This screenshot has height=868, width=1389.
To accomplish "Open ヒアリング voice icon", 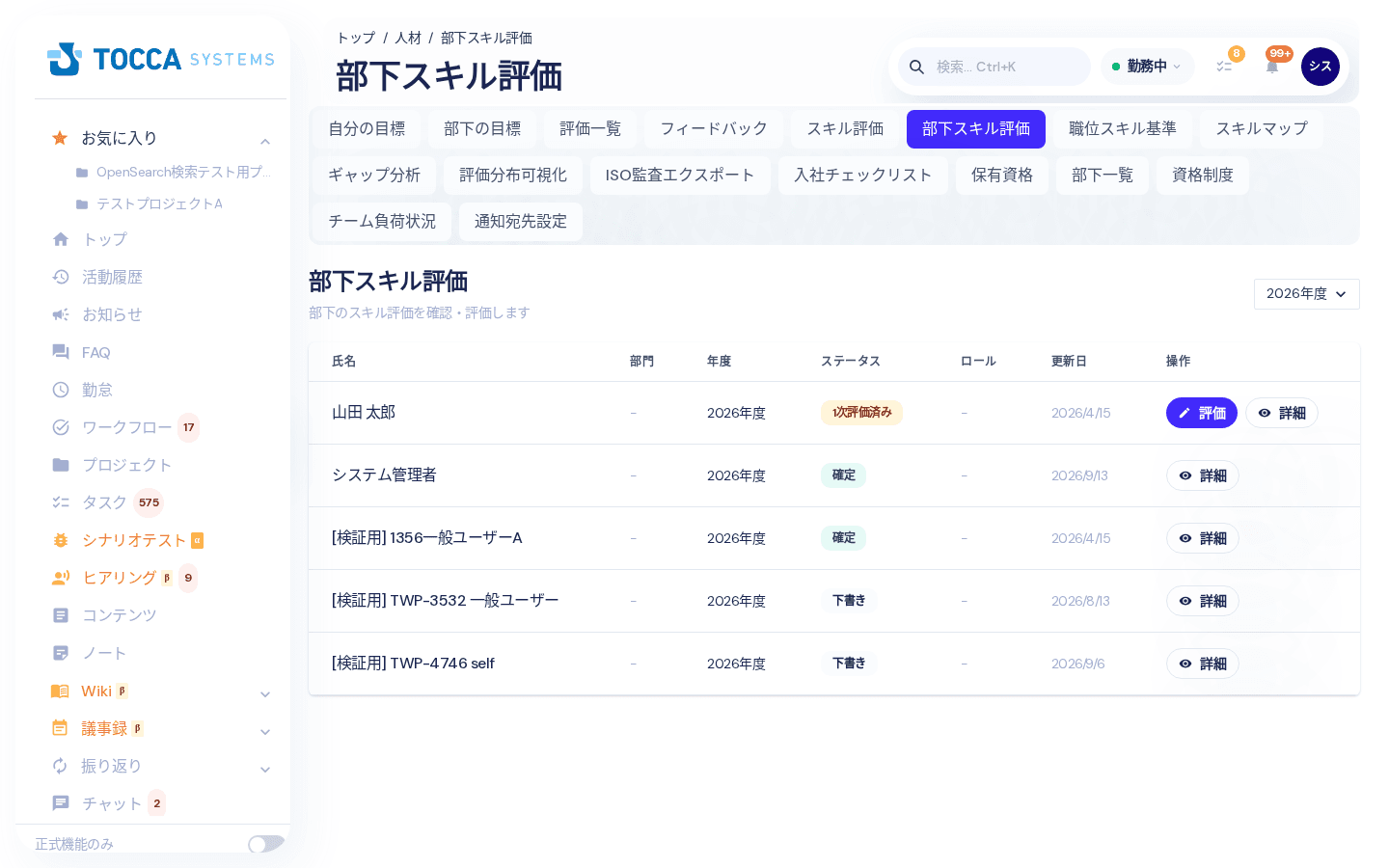I will (x=61, y=578).
